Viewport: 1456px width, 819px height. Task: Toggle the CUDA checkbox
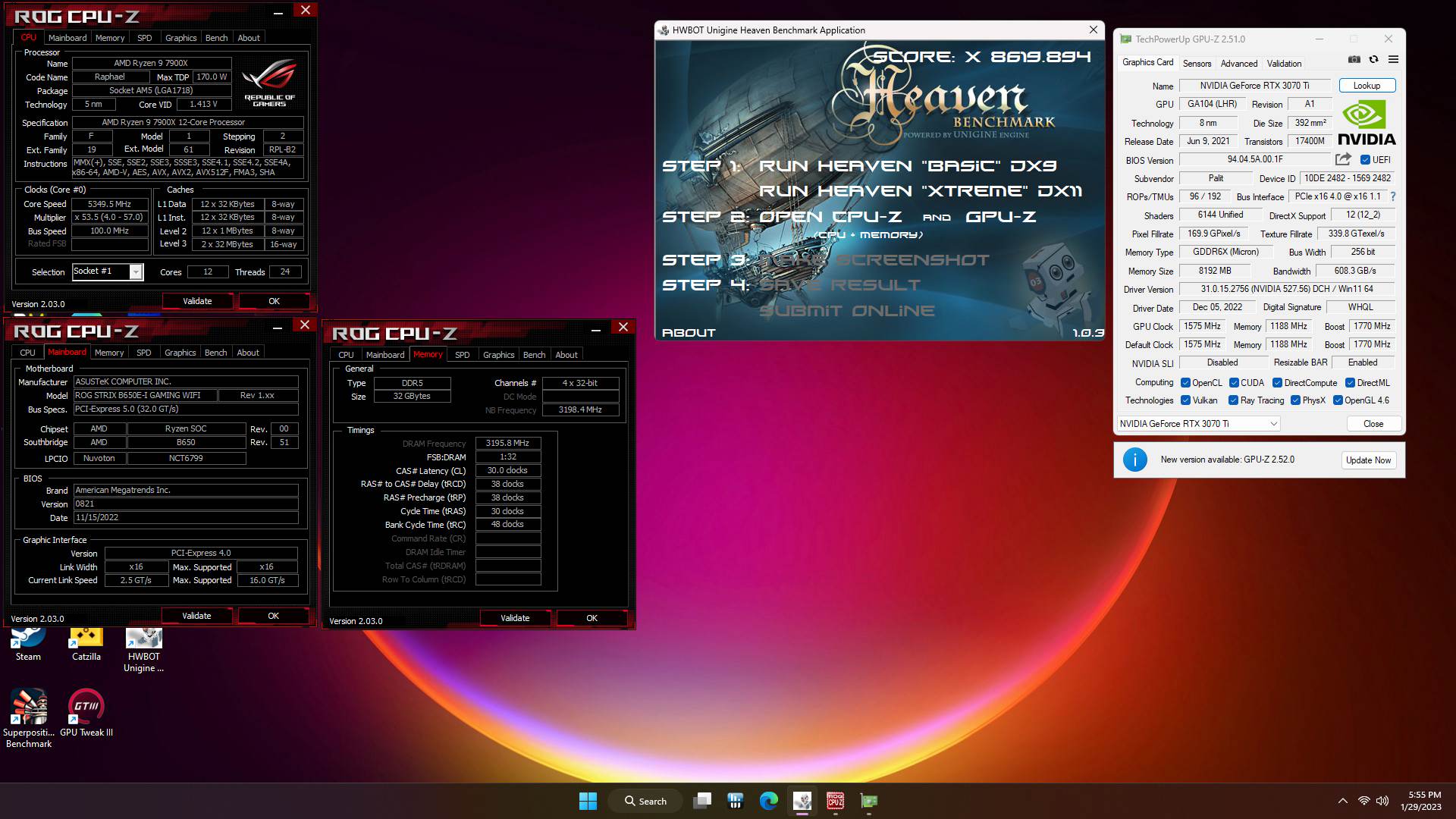tap(1234, 383)
